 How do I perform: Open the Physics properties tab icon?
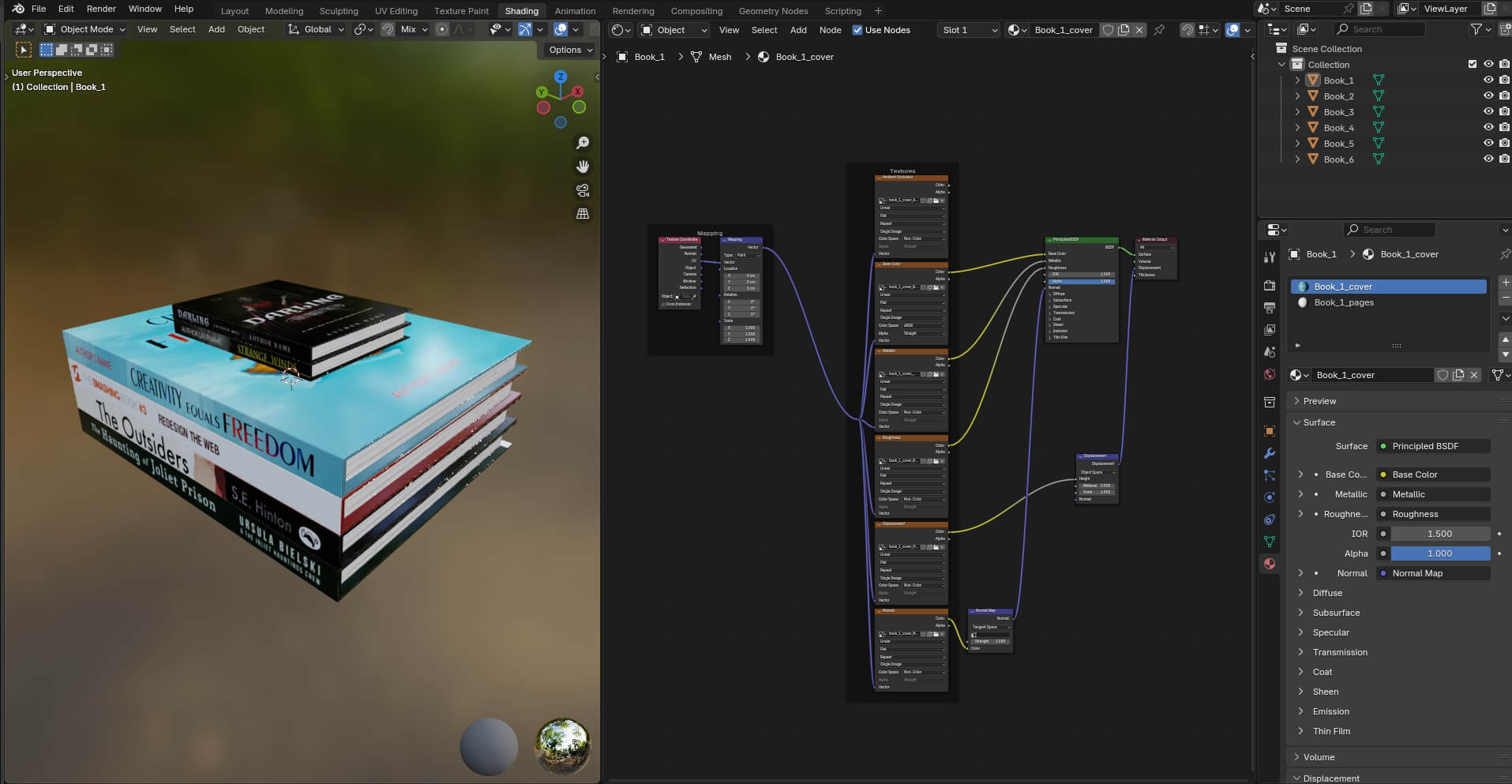tap(1270, 497)
